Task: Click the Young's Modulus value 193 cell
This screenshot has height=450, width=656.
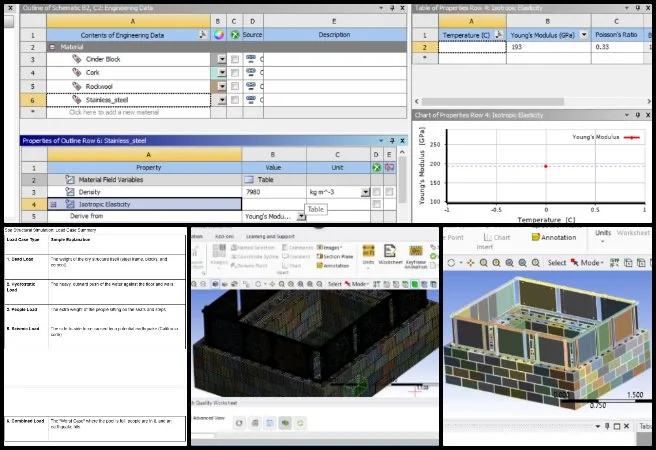Action: click(548, 47)
